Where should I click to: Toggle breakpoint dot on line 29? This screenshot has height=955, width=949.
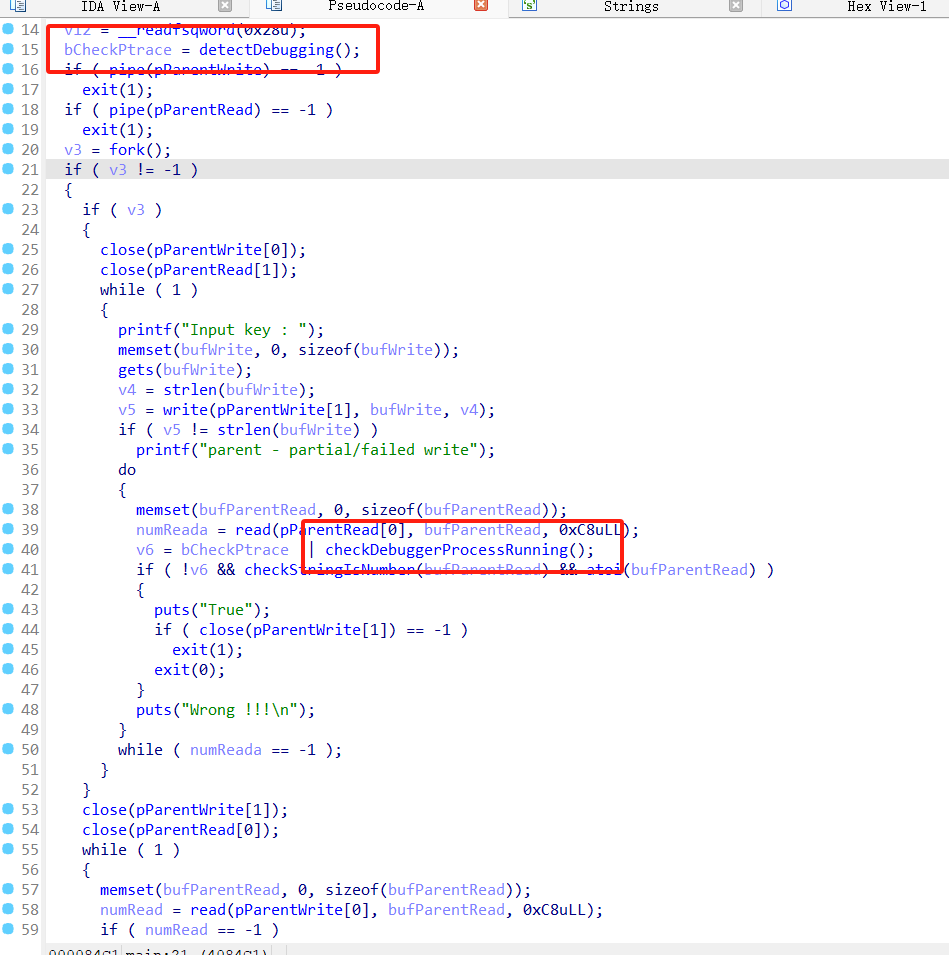click(8, 328)
